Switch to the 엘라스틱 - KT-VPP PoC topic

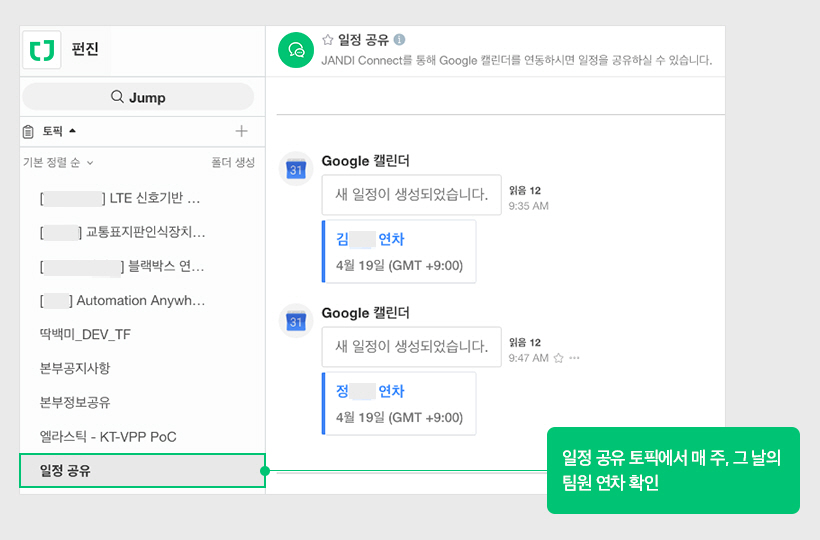(x=108, y=436)
